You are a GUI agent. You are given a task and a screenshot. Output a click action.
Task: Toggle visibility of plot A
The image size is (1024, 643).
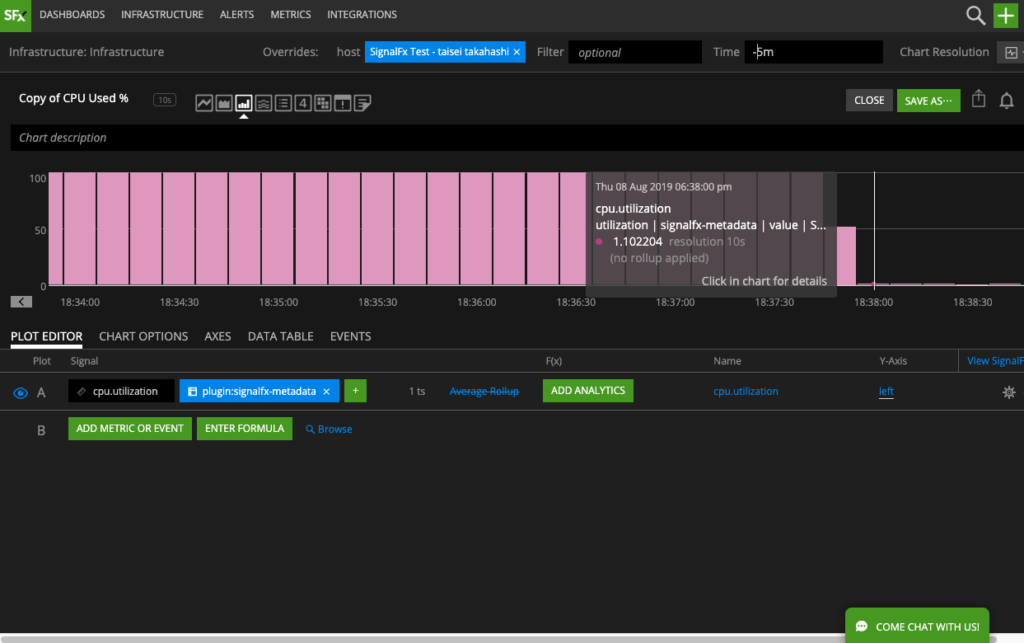coord(20,392)
